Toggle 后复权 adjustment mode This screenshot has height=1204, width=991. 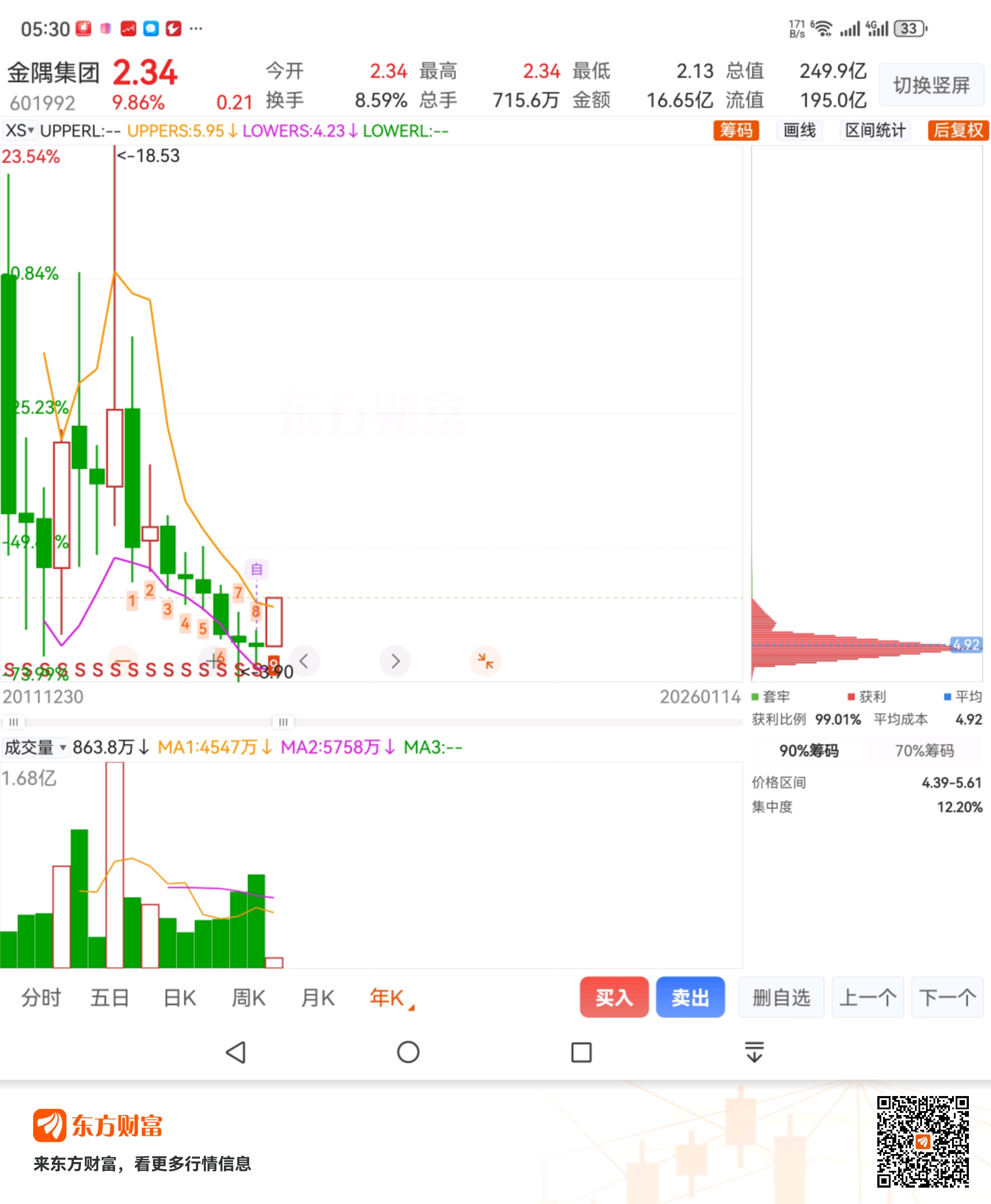click(x=957, y=130)
